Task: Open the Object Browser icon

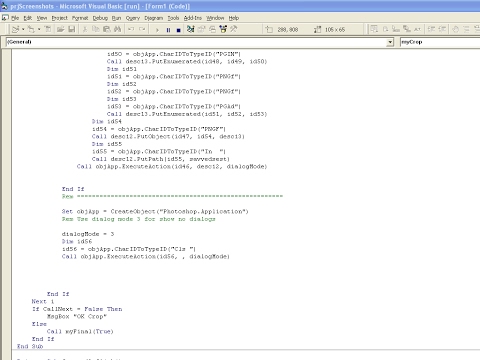Action: tap(223, 29)
